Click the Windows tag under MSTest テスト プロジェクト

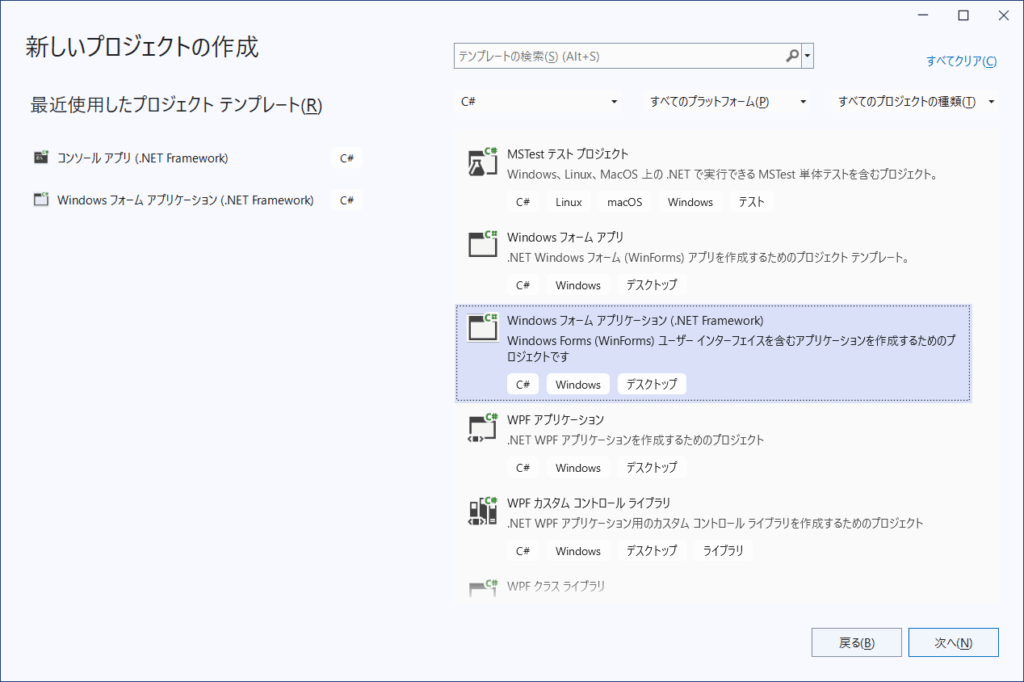click(690, 202)
